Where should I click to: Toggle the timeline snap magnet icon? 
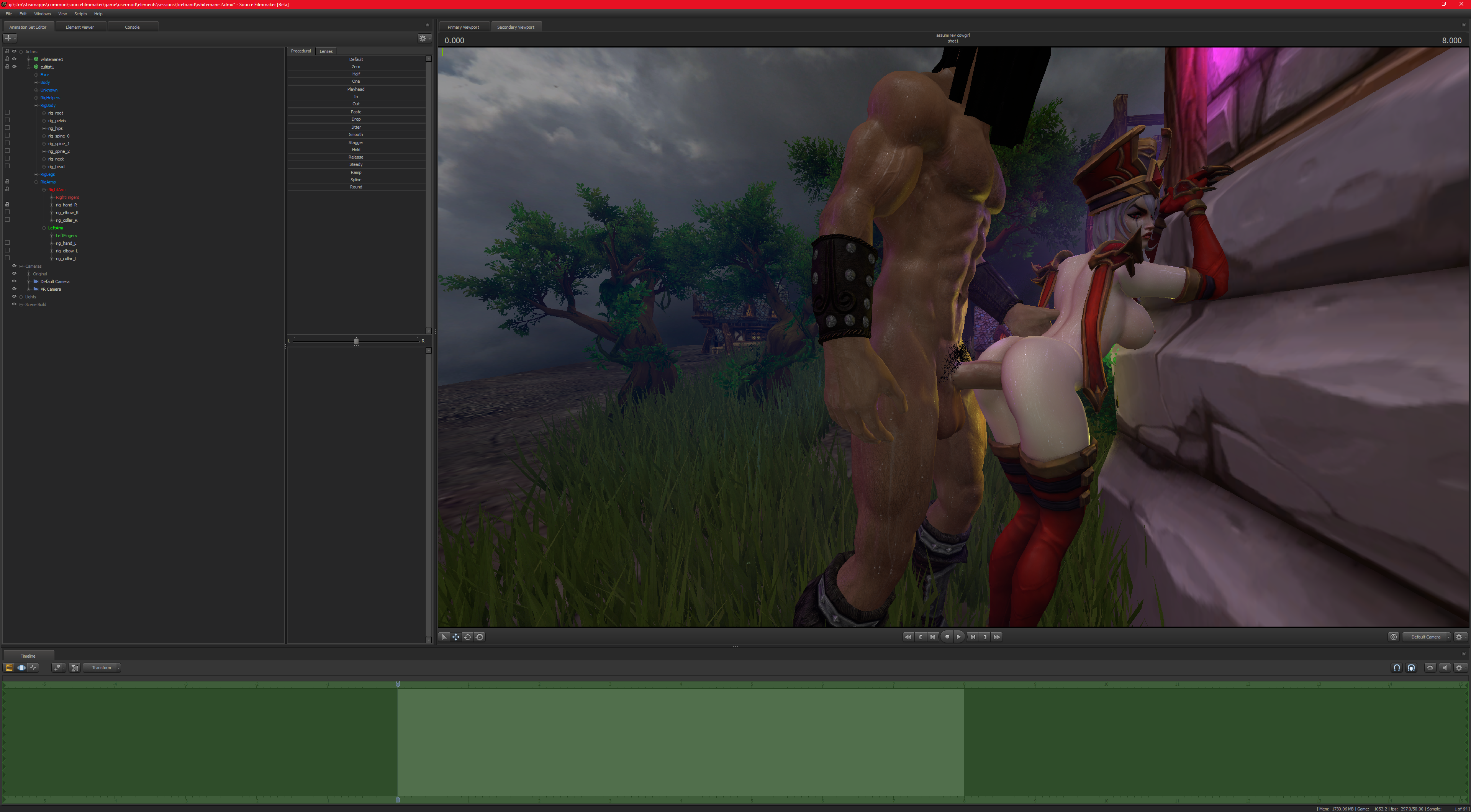pos(1397,668)
